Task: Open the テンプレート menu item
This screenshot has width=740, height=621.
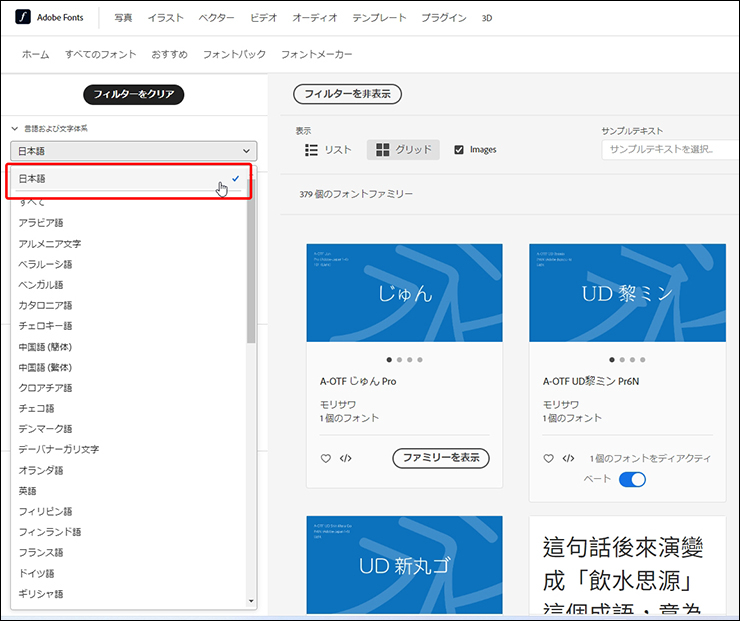Action: pyautogui.click(x=380, y=18)
